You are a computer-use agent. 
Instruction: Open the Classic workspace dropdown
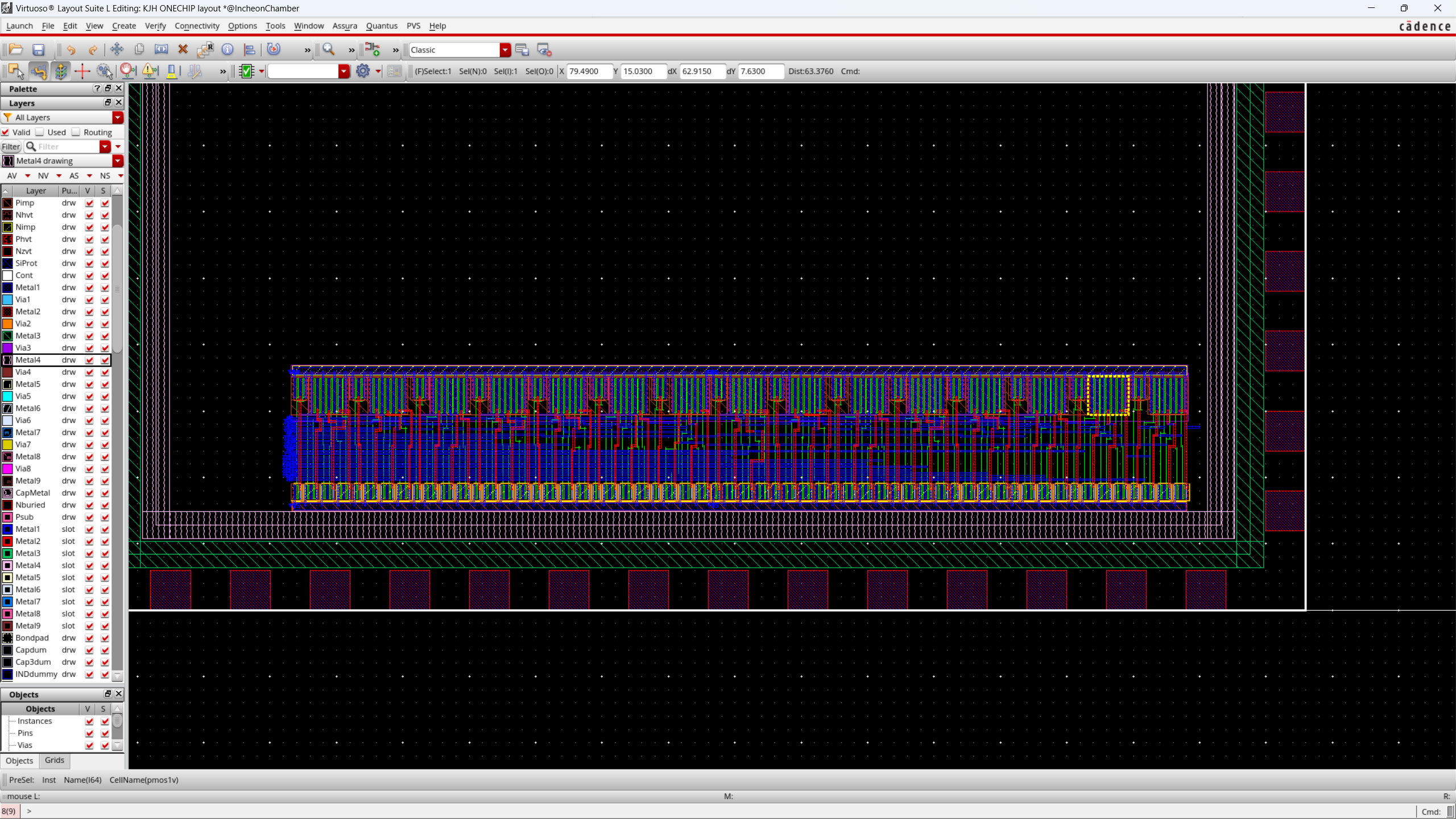(x=505, y=50)
